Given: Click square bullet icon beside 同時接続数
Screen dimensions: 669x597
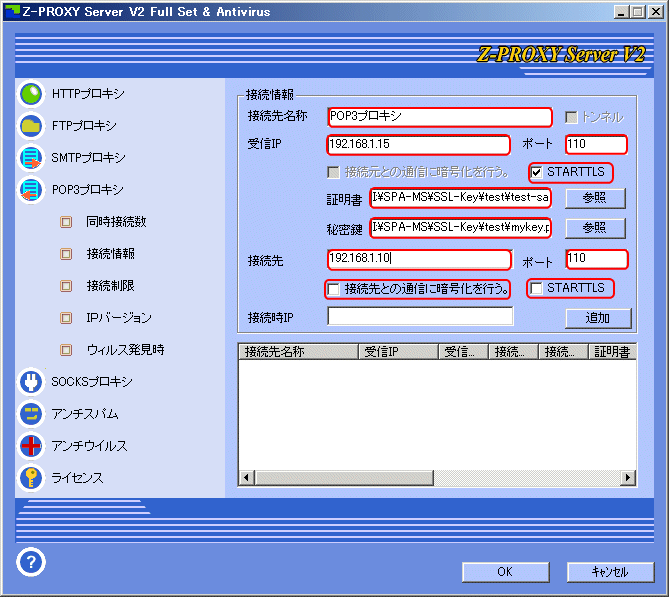Looking at the screenshot, I should tap(66, 222).
